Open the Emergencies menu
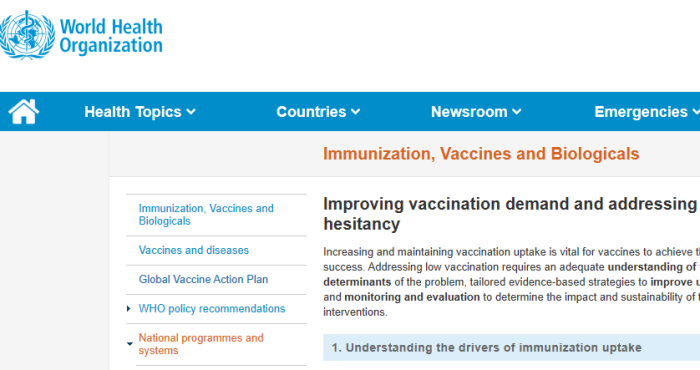The height and width of the screenshot is (370, 700). coord(647,112)
